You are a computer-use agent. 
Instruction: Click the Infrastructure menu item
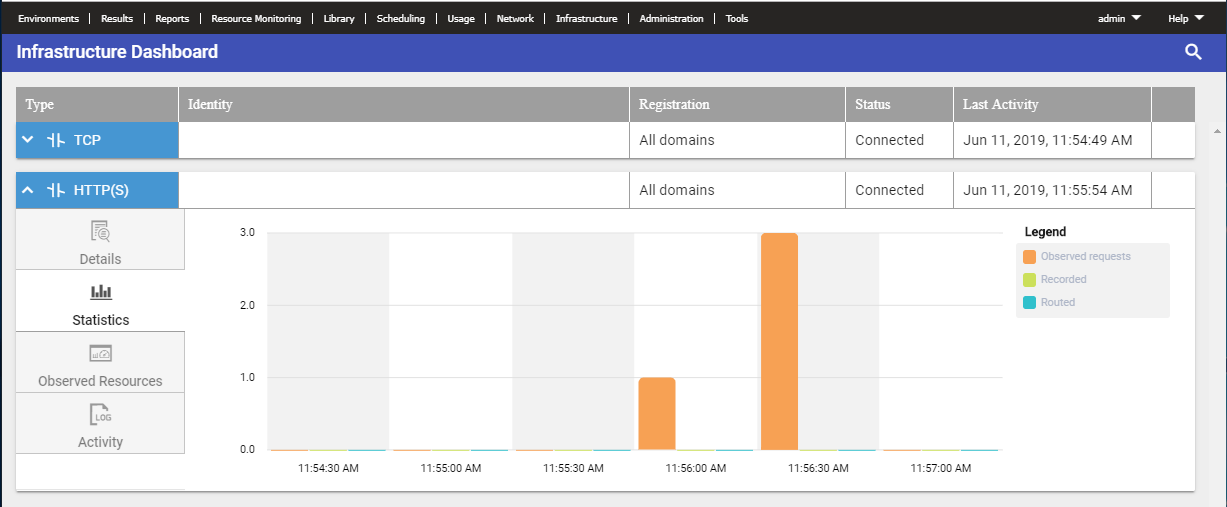[586, 18]
